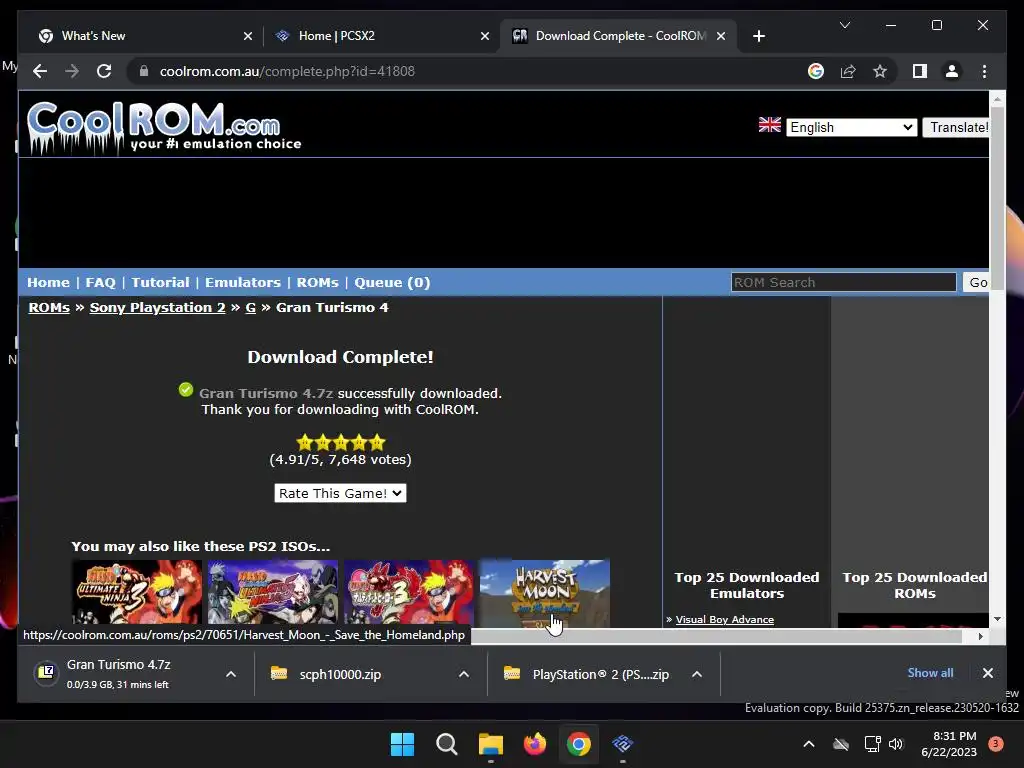1024x768 pixels.
Task: Open the Emulators menu link
Action: tap(242, 282)
